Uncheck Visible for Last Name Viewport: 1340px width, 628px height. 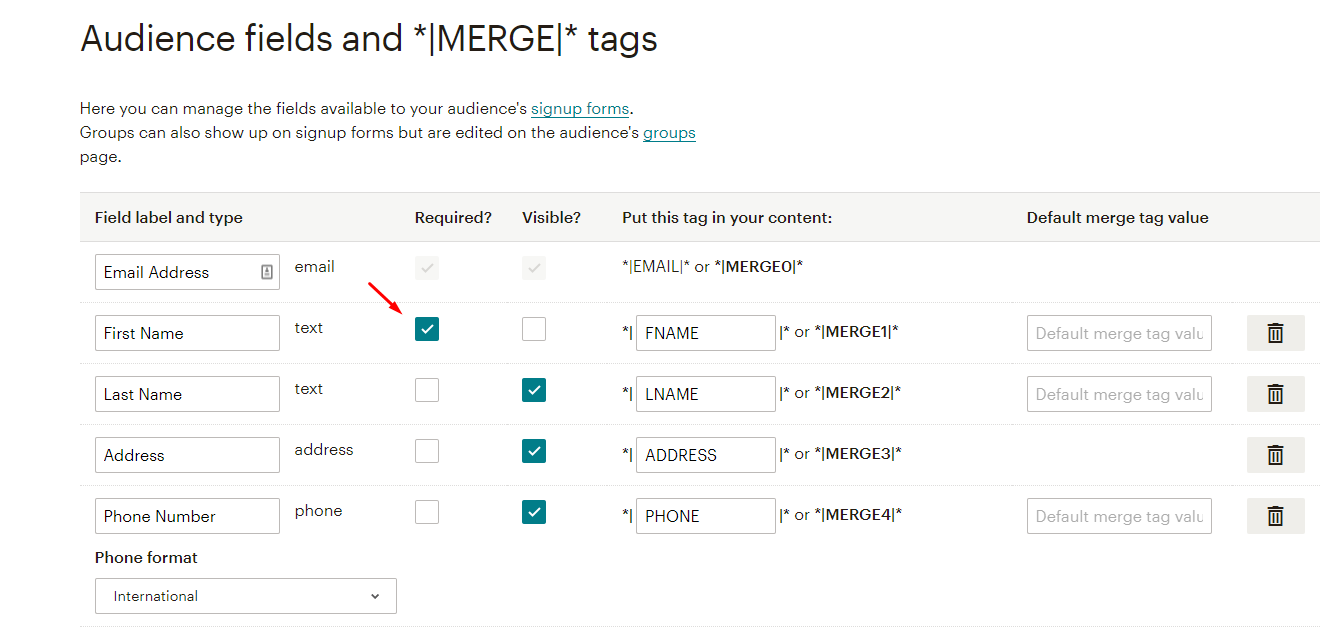534,390
